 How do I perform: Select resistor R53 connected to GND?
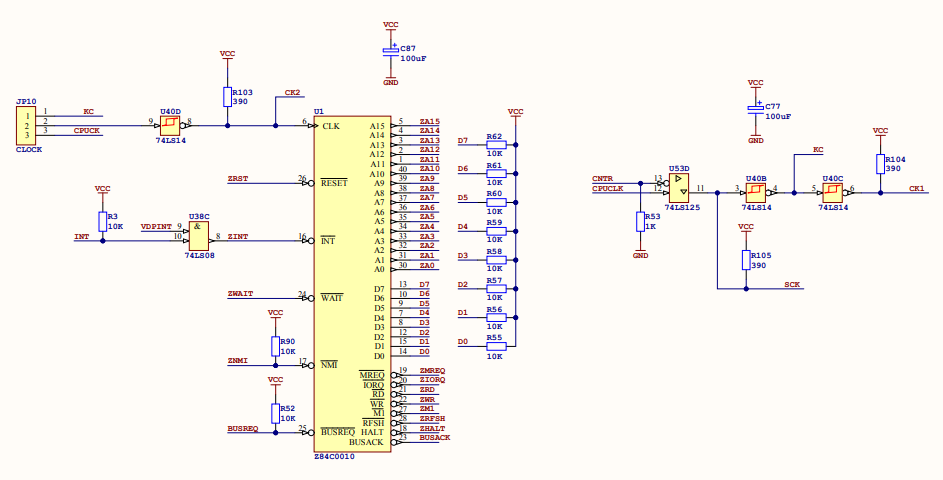coord(640,221)
